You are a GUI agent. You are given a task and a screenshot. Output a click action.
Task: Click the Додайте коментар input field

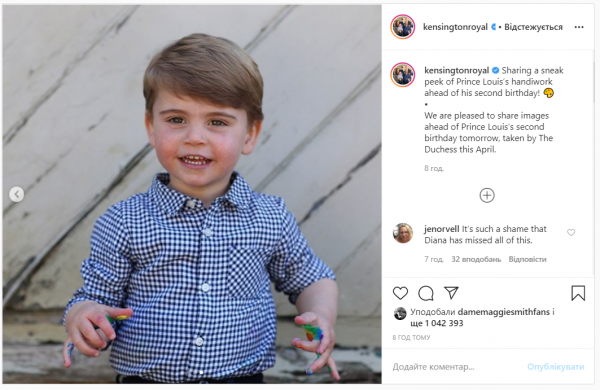click(x=455, y=367)
